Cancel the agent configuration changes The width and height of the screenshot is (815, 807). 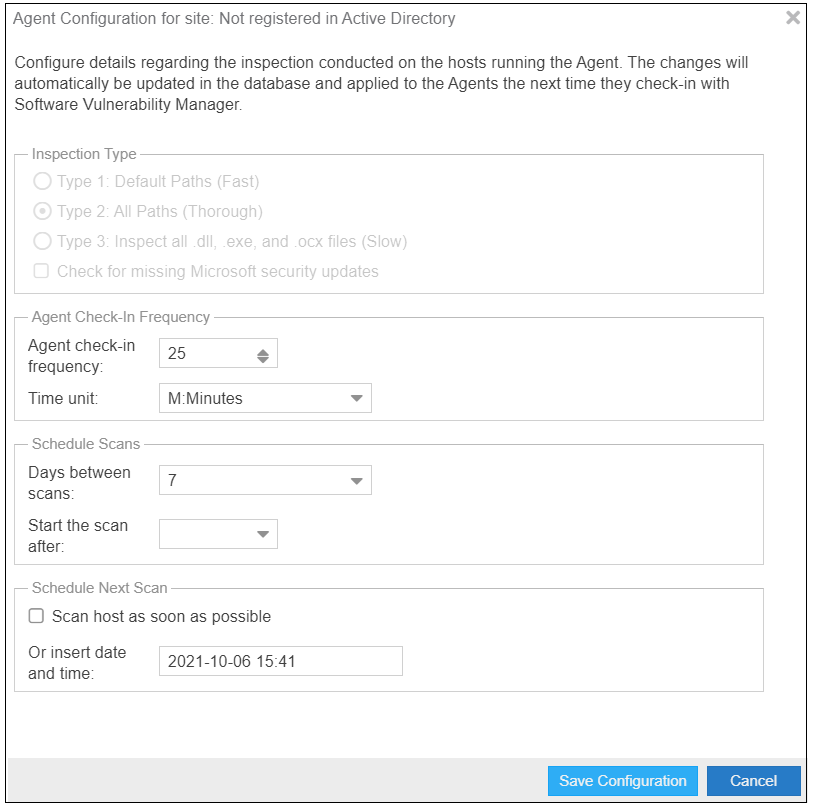pyautogui.click(x=753, y=781)
